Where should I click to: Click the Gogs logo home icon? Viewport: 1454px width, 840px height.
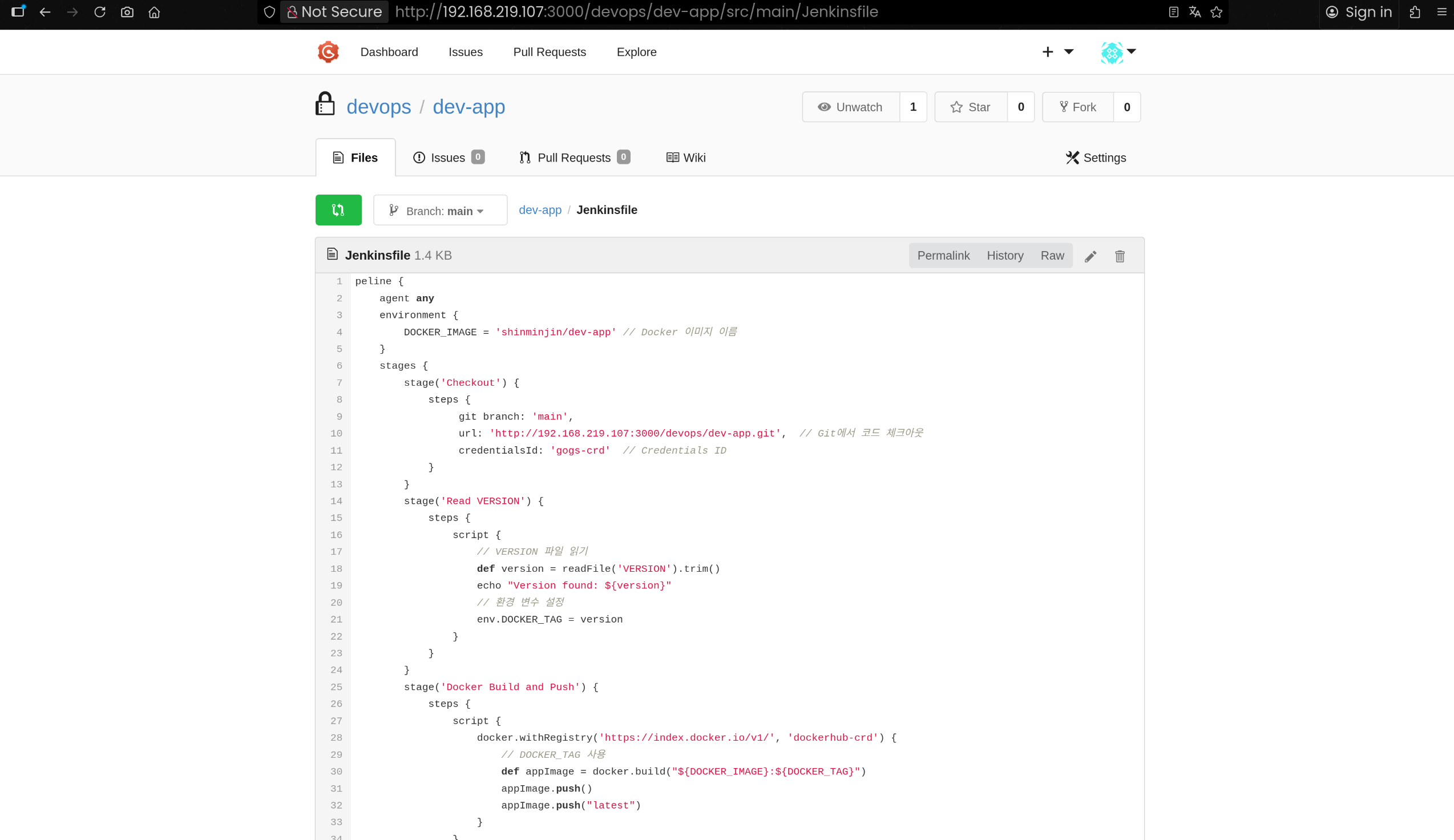pos(328,52)
